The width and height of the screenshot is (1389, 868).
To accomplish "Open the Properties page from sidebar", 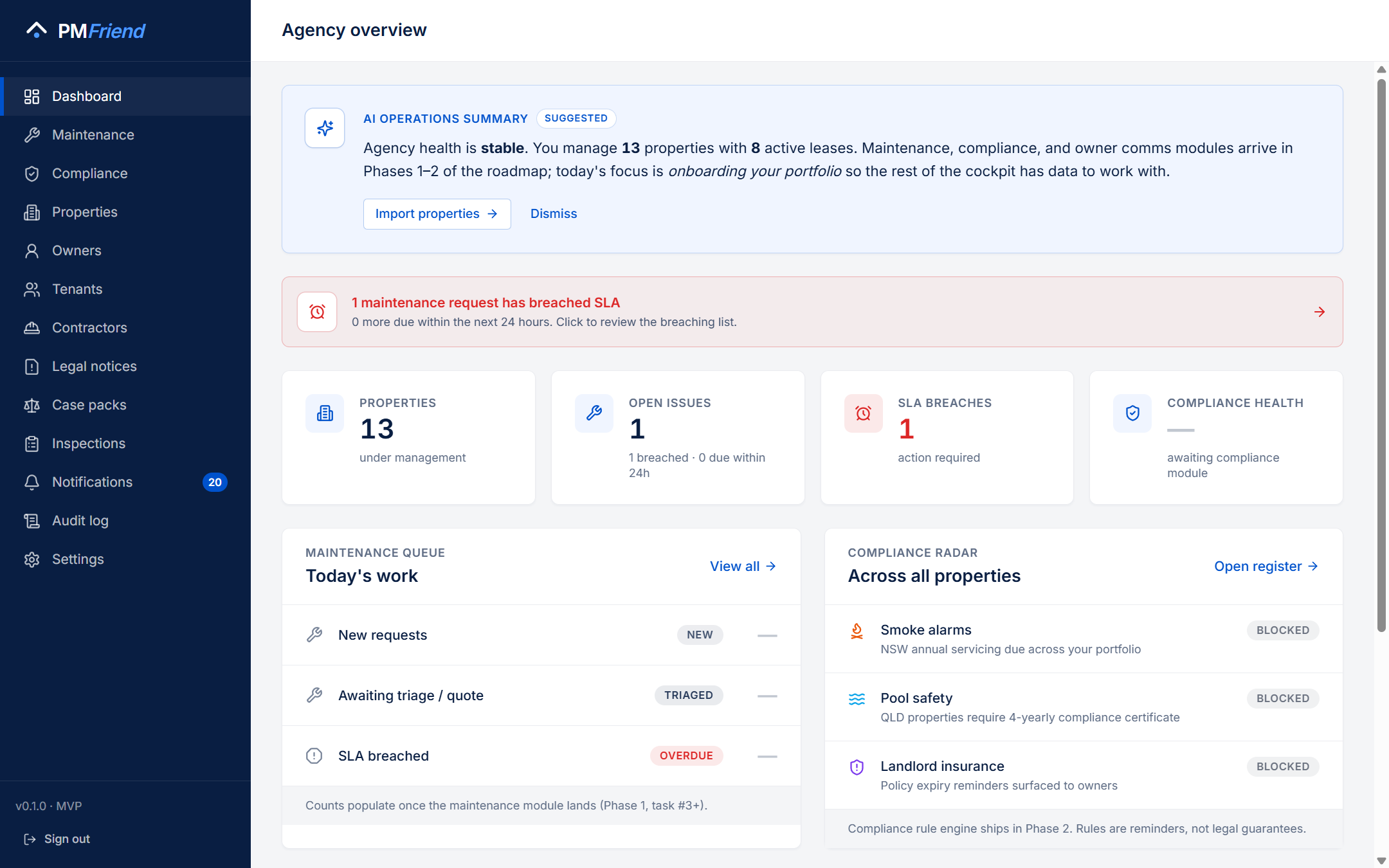I will point(125,212).
